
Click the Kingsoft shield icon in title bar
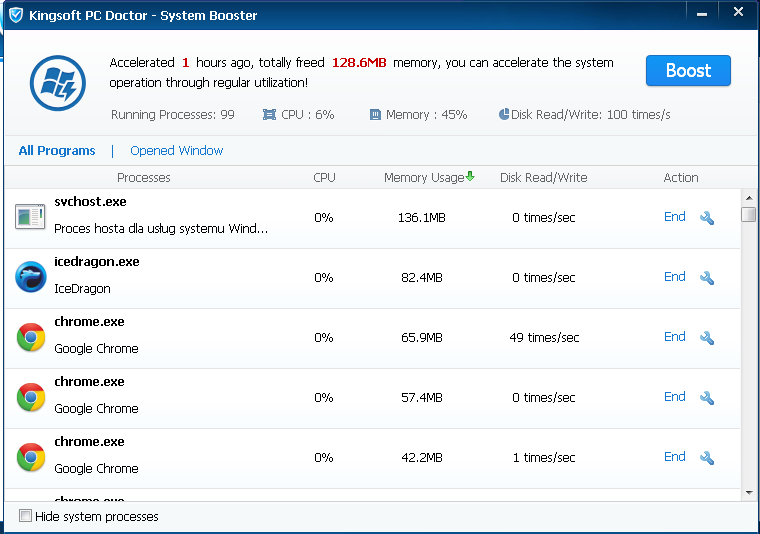pyautogui.click(x=15, y=15)
